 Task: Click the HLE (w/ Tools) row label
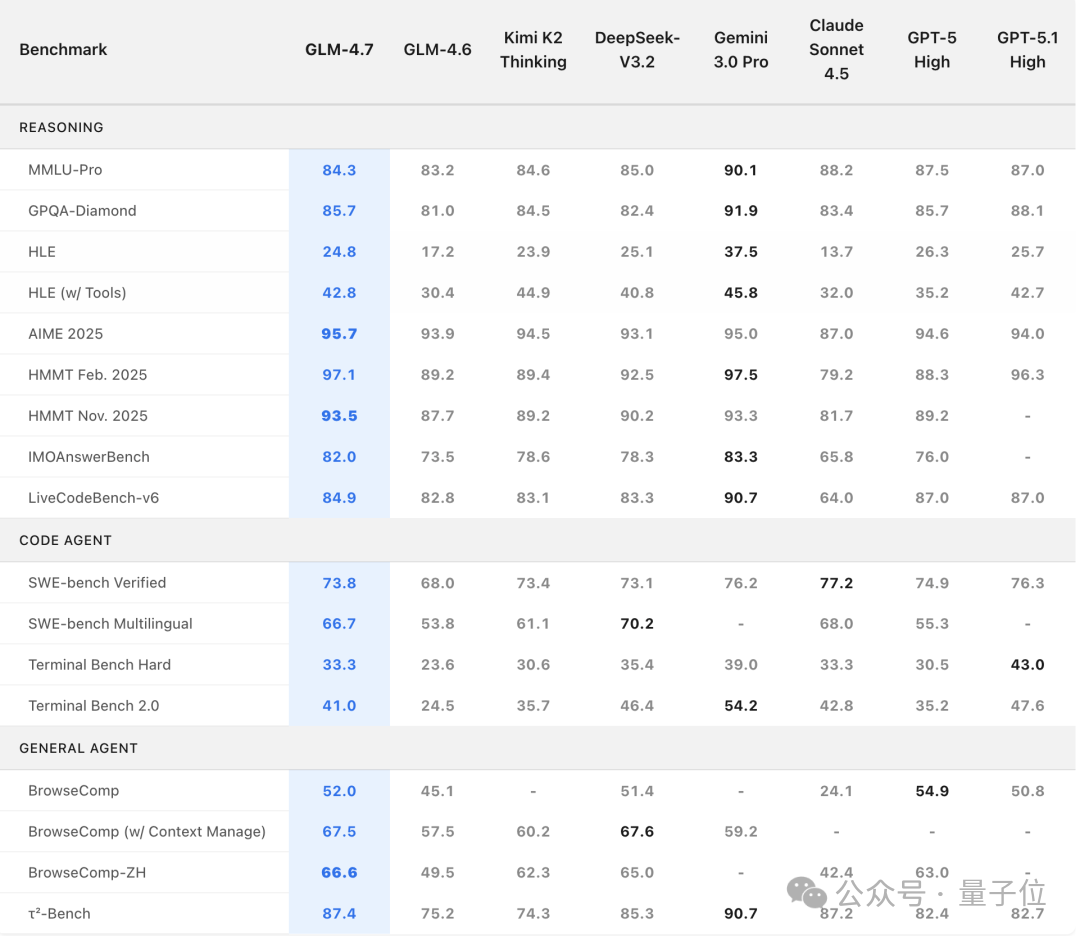[77, 293]
